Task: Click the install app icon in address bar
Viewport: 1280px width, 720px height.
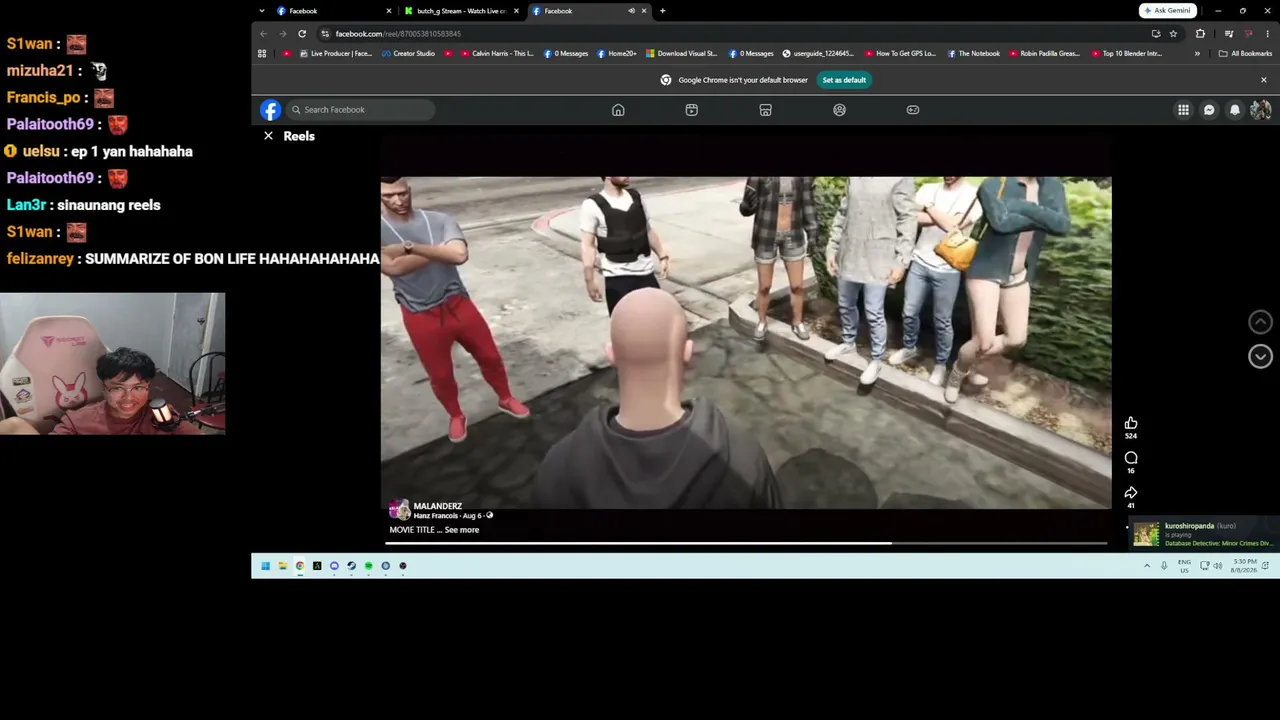Action: point(1156,34)
